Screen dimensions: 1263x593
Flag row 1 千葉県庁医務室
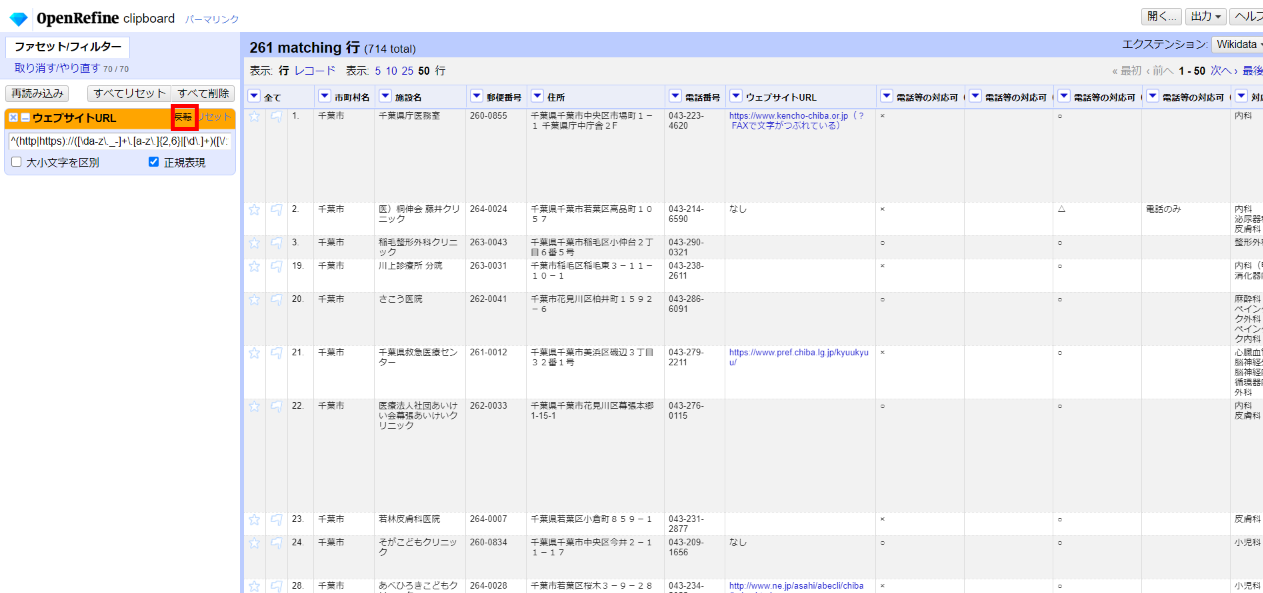[277, 117]
